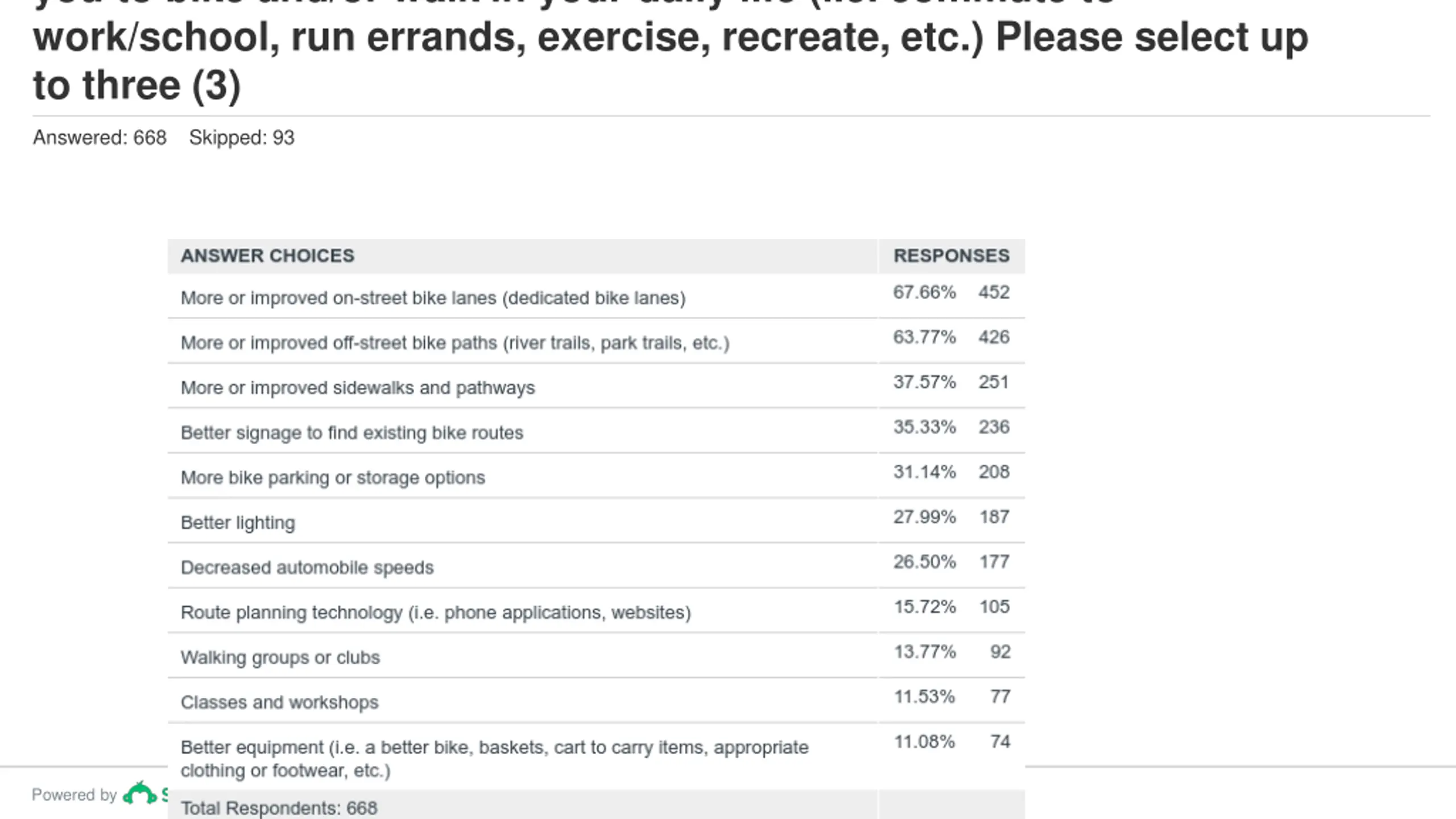Viewport: 1456px width, 819px height.
Task: Click Better signage to find bike routes
Action: tap(596, 431)
